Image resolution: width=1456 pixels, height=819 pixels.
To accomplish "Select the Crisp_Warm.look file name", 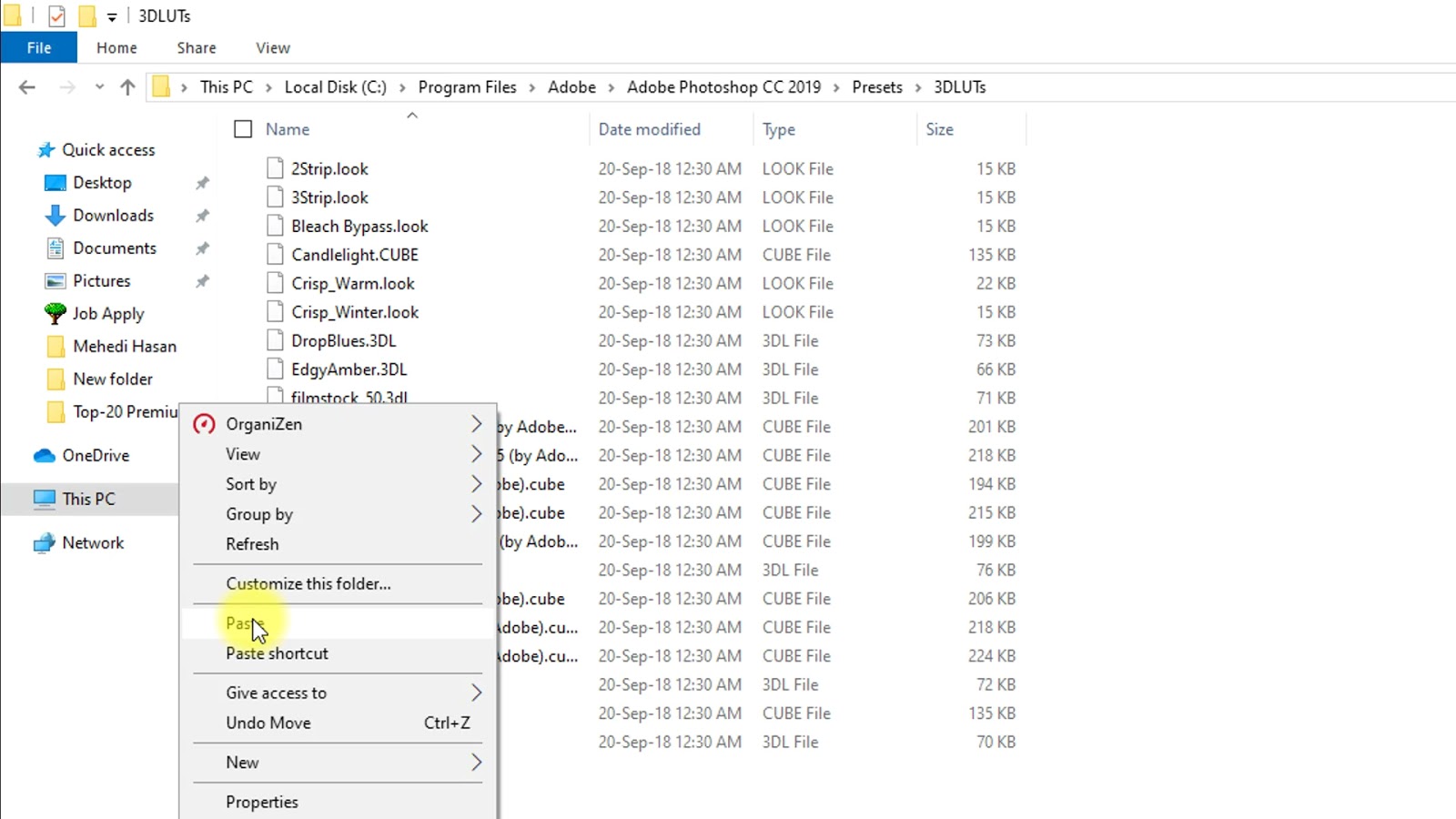I will click(353, 283).
